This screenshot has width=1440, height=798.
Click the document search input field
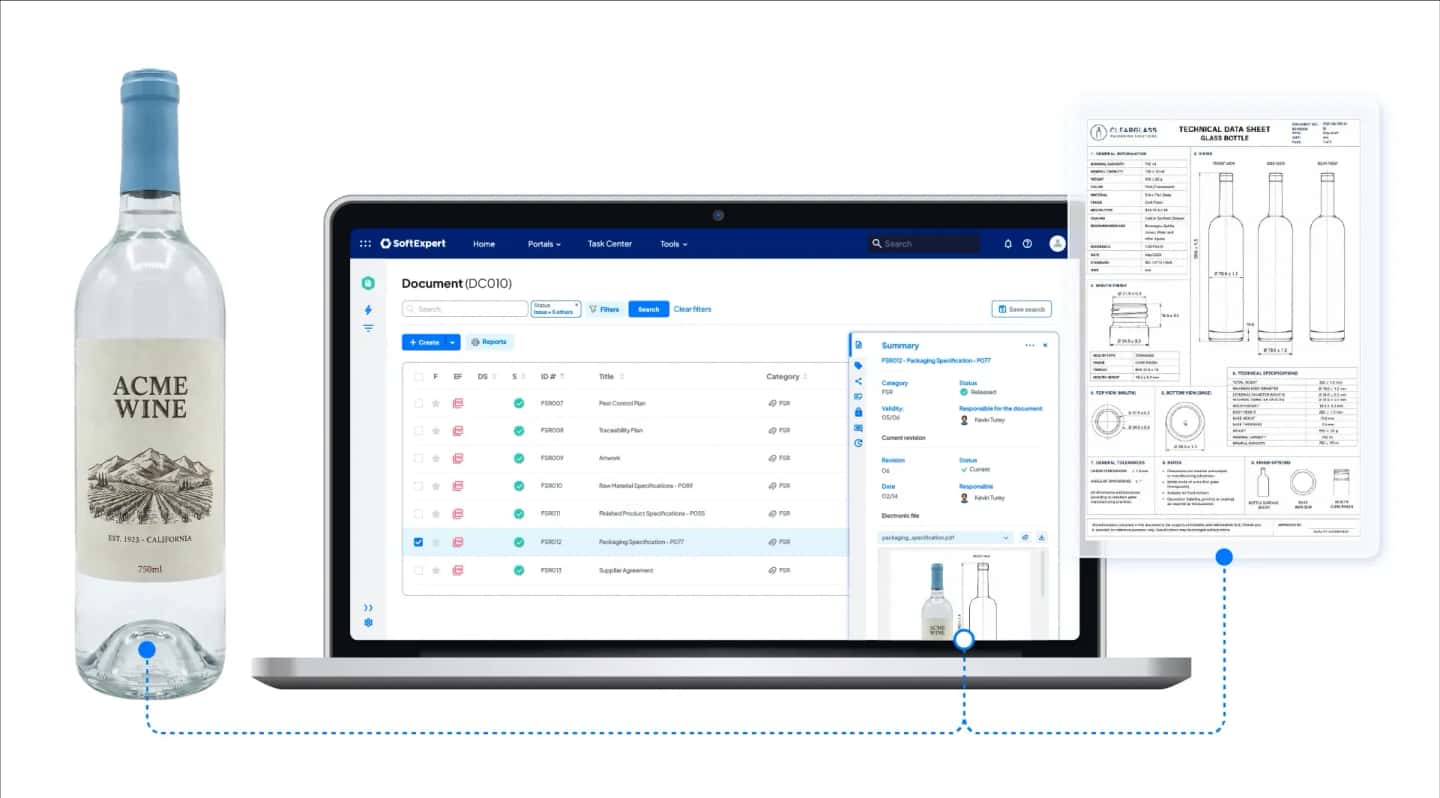(465, 309)
